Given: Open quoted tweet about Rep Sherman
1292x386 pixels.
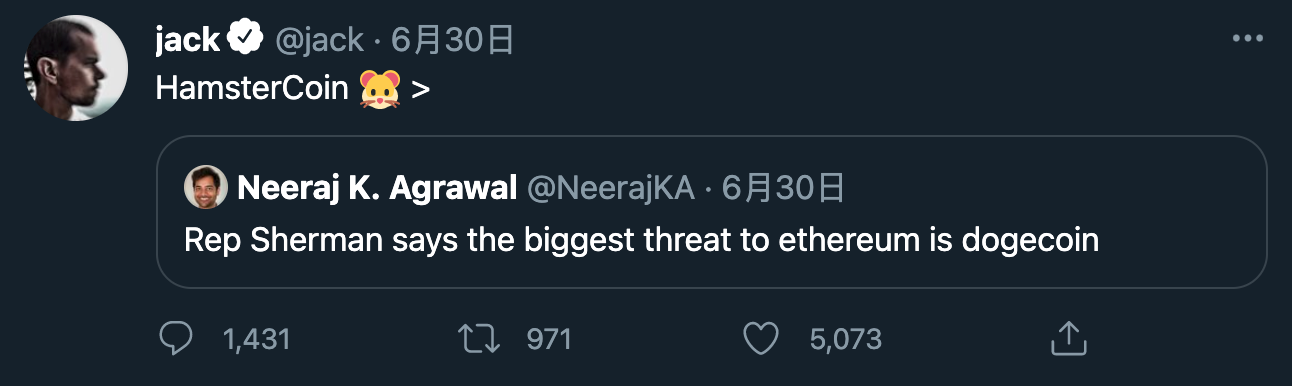Looking at the screenshot, I should [x=712, y=213].
